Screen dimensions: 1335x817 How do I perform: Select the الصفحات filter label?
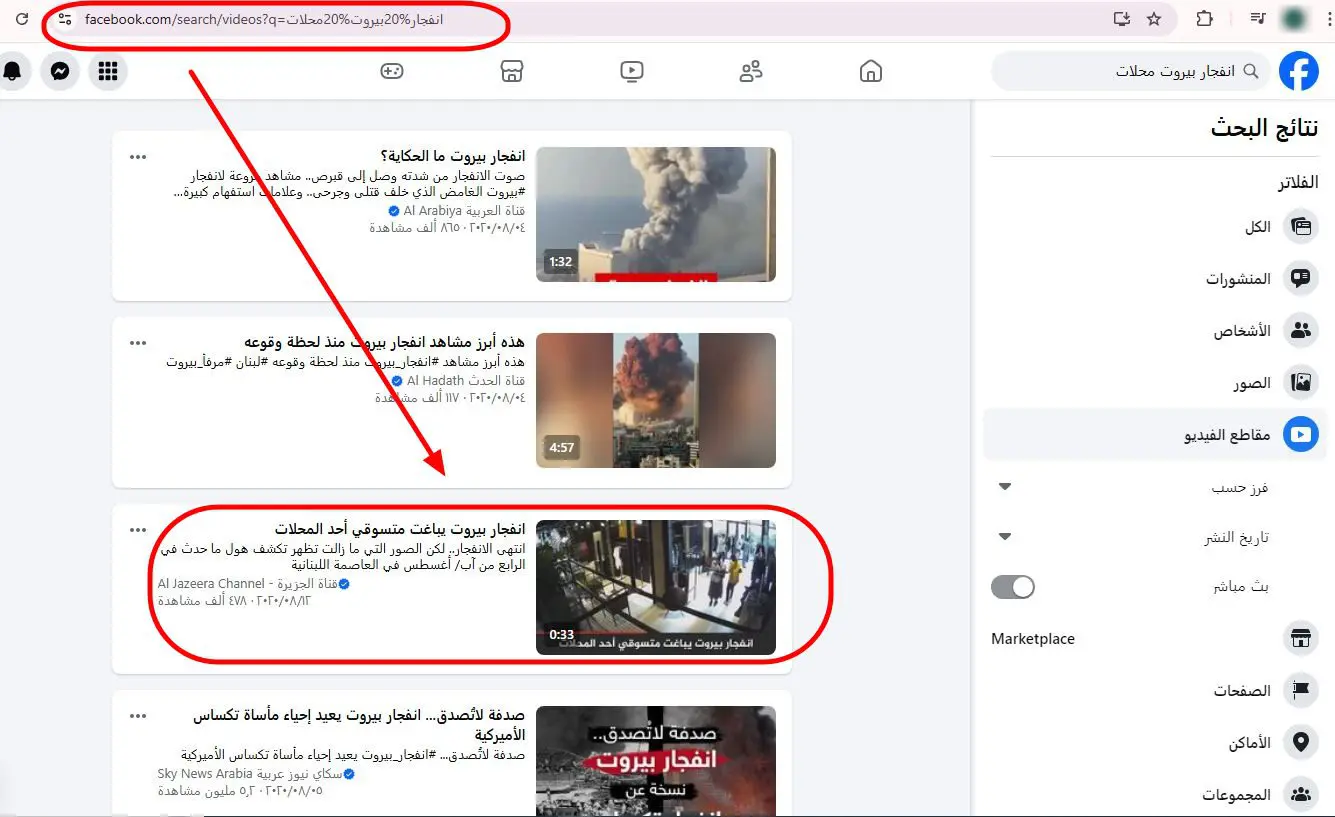click(x=1243, y=691)
